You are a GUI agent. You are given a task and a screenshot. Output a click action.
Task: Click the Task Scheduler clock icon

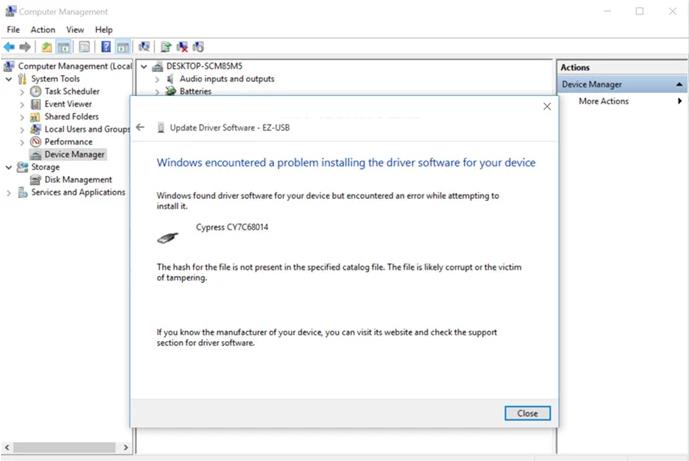click(x=36, y=91)
